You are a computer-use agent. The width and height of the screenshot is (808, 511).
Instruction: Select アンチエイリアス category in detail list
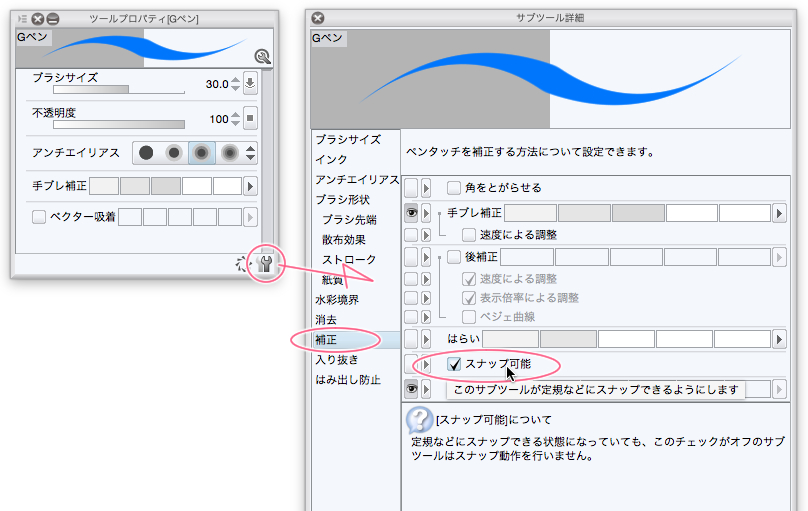(357, 180)
